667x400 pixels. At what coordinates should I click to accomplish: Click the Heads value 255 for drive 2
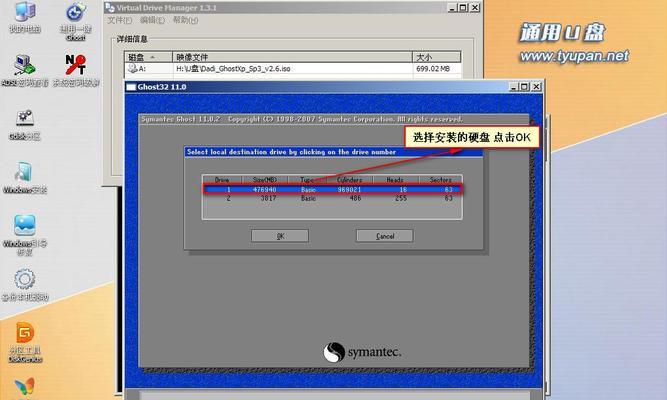pos(401,198)
